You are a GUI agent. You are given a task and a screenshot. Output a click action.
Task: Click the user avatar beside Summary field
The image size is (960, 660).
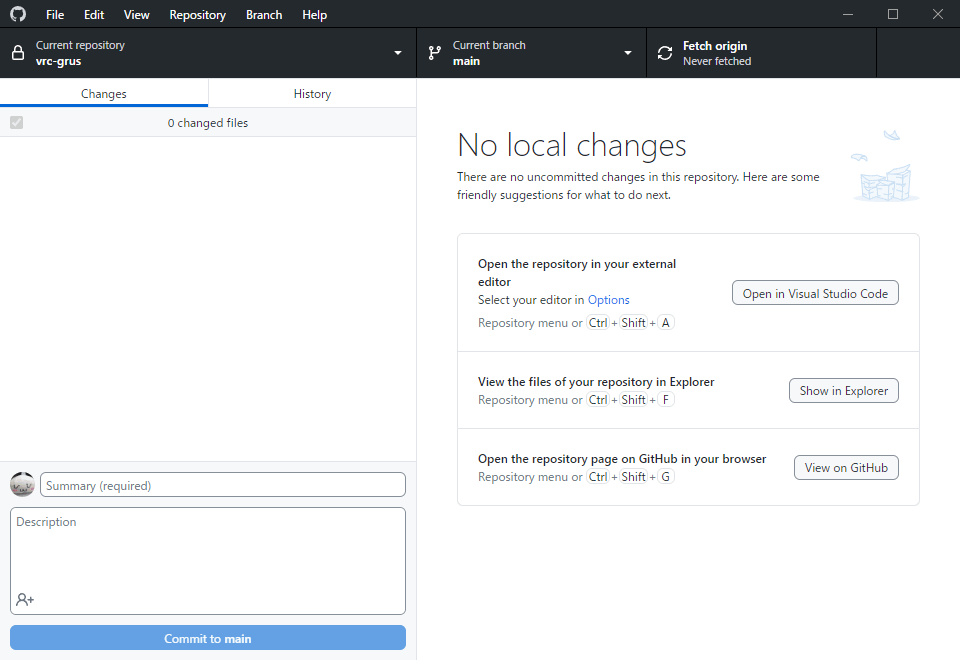23,484
